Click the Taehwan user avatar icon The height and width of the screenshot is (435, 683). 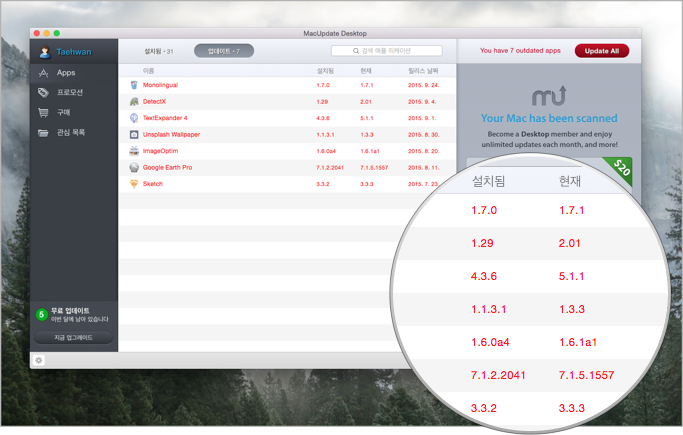[x=44, y=52]
